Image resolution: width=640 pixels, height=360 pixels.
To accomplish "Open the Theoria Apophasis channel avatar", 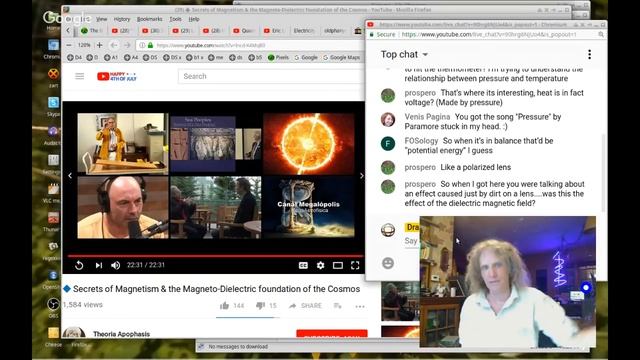I will 74,332.
